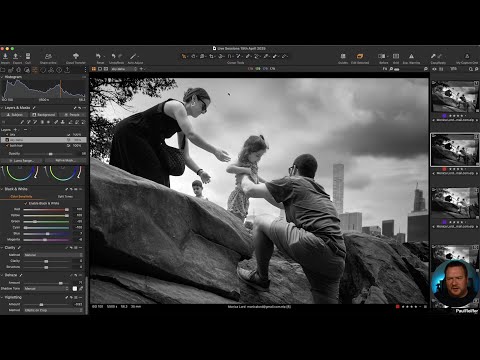Select the Crop cursor tool
480x360 pixels.
tap(211, 56)
